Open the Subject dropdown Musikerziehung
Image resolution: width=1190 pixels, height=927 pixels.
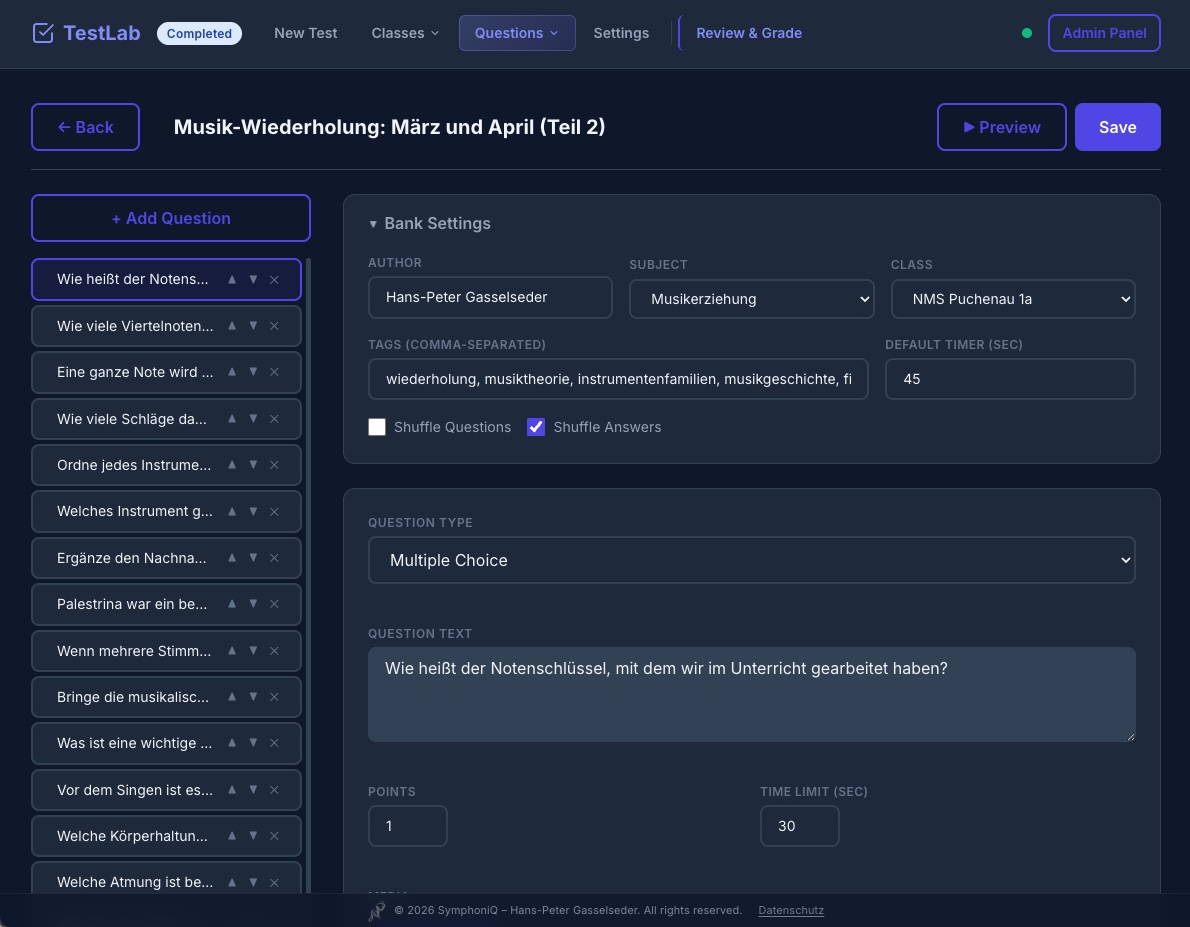[751, 299]
